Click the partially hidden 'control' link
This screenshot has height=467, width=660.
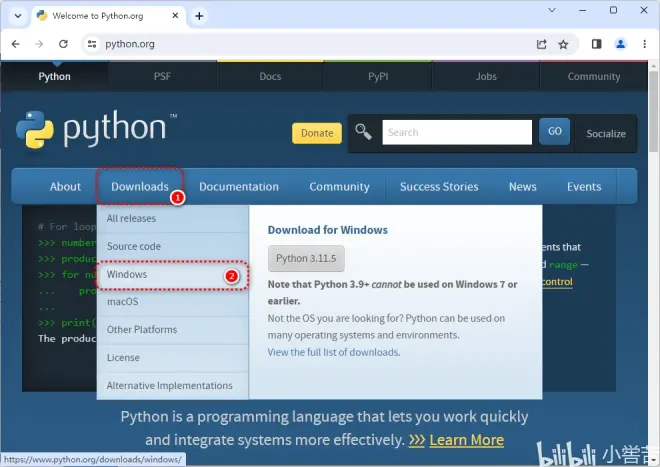pyautogui.click(x=557, y=282)
